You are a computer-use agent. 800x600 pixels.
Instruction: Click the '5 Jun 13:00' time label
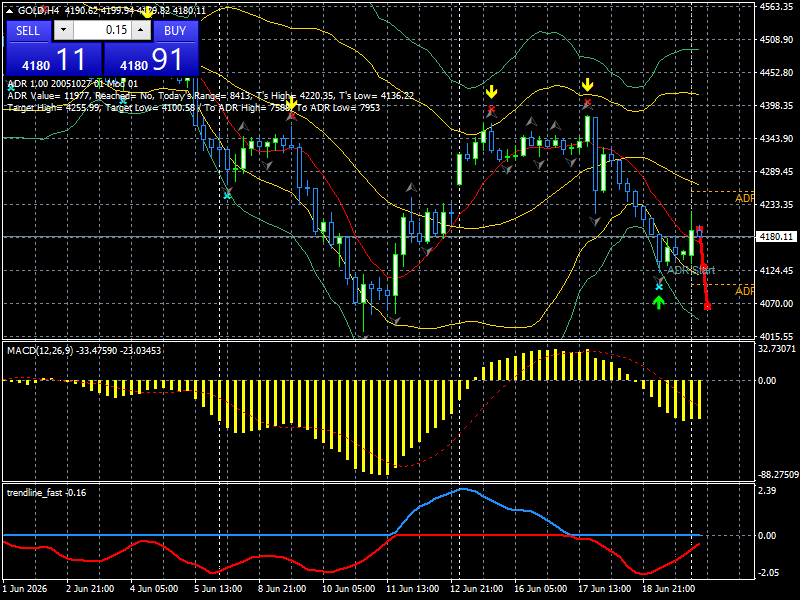pos(218,589)
